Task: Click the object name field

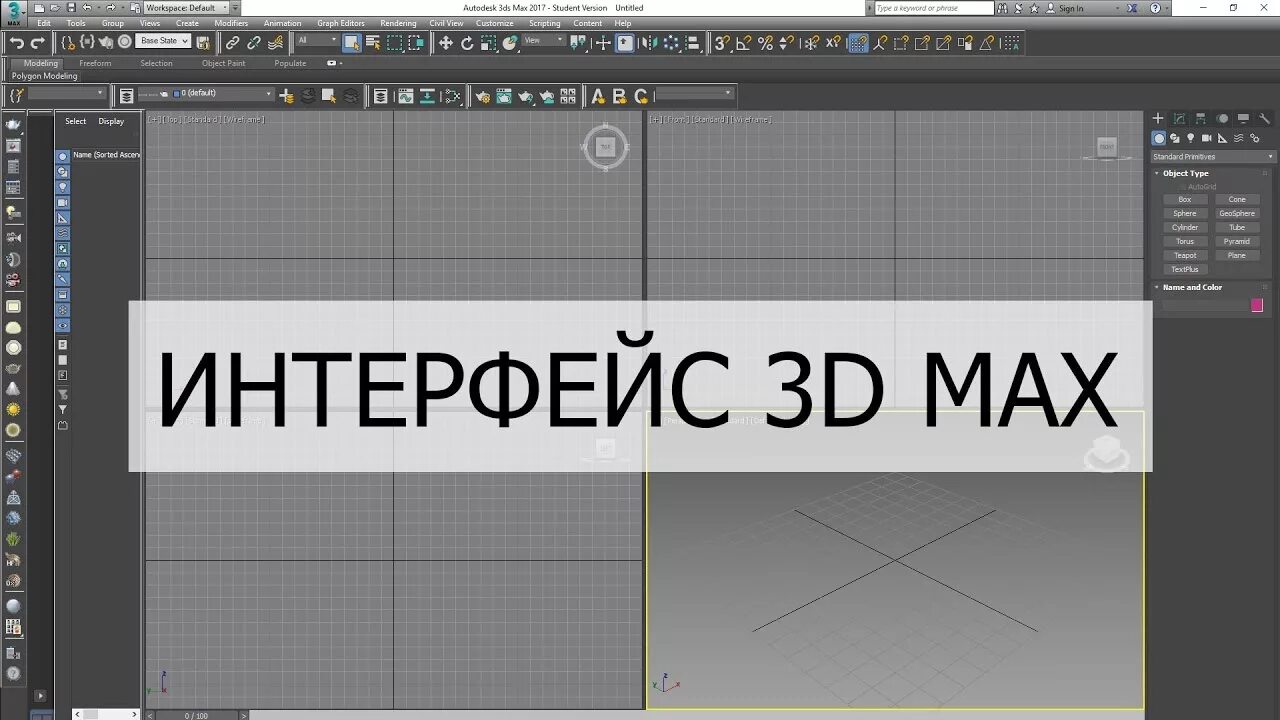Action: [1205, 305]
